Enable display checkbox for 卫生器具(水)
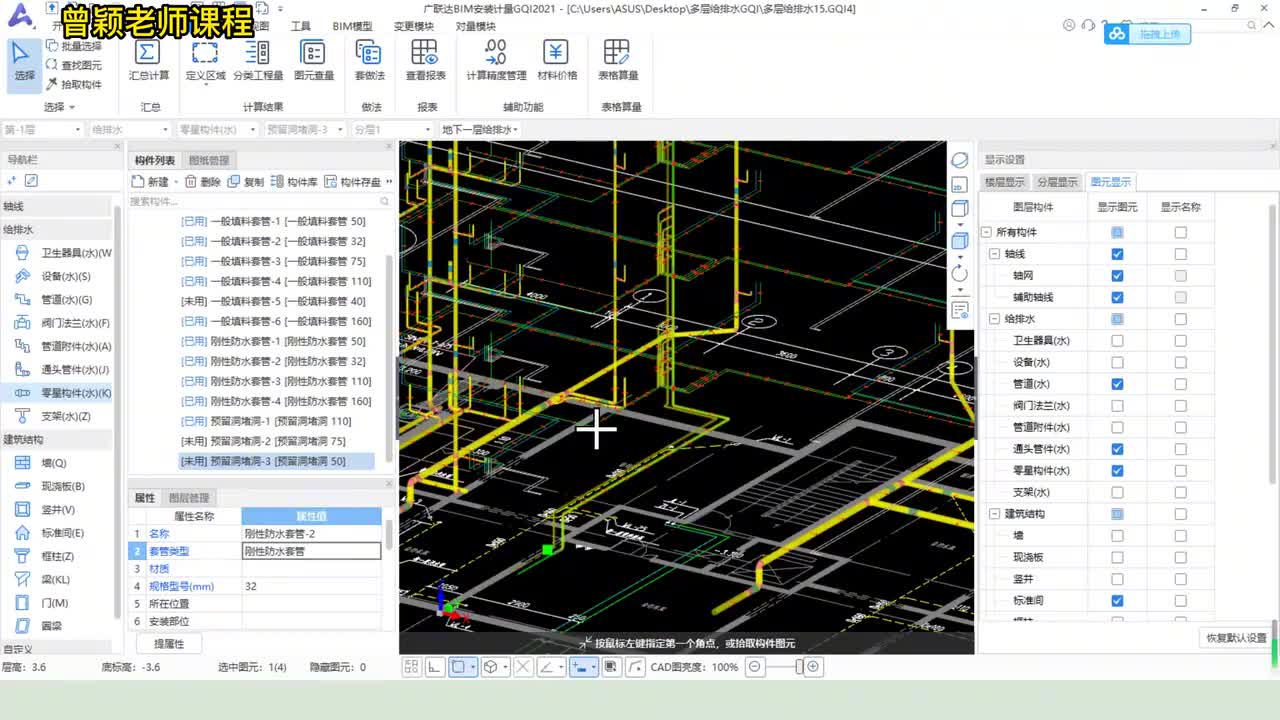1280x720 pixels. coord(1117,341)
